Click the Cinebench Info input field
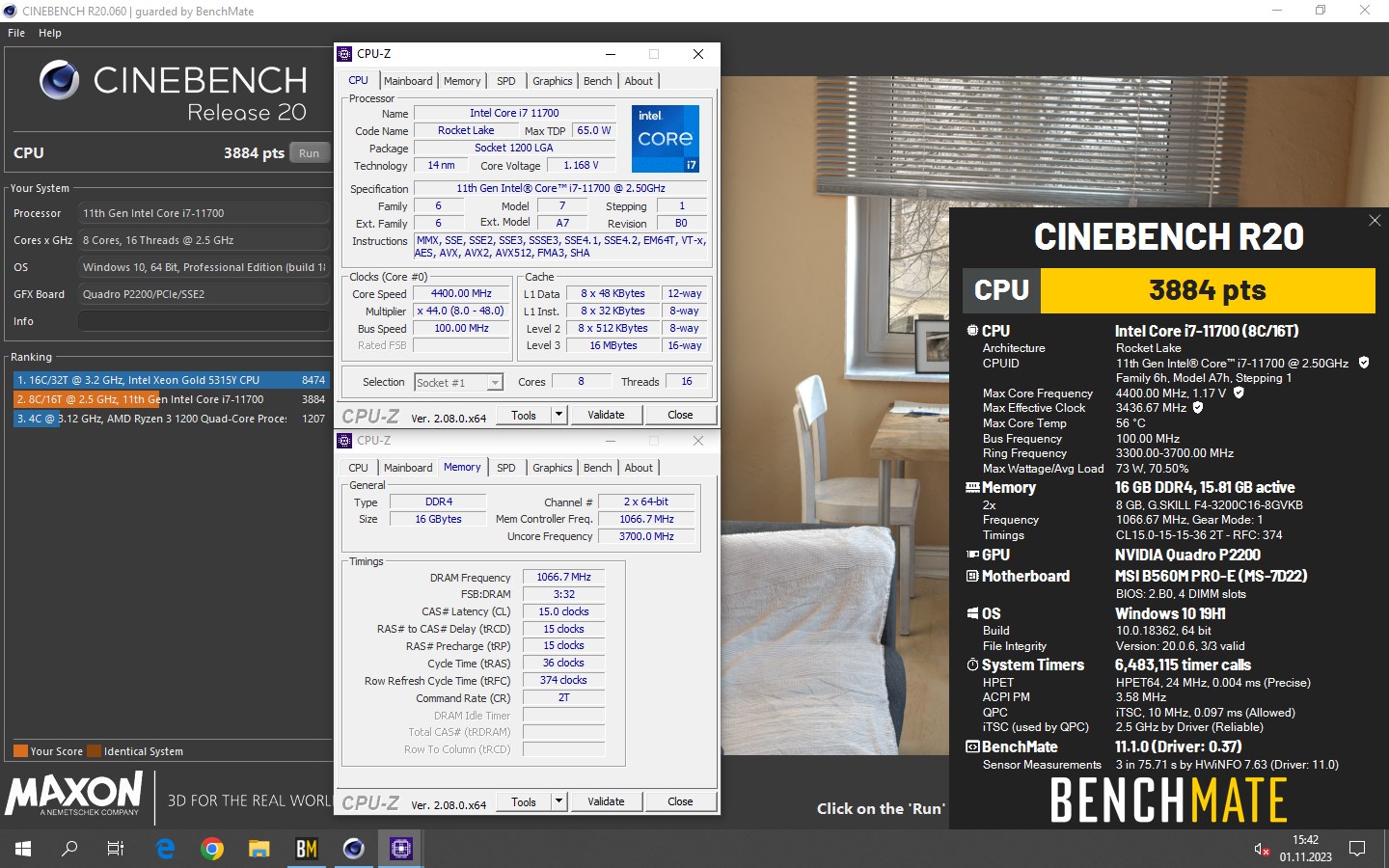Viewport: 1389px width, 868px height. click(x=204, y=321)
